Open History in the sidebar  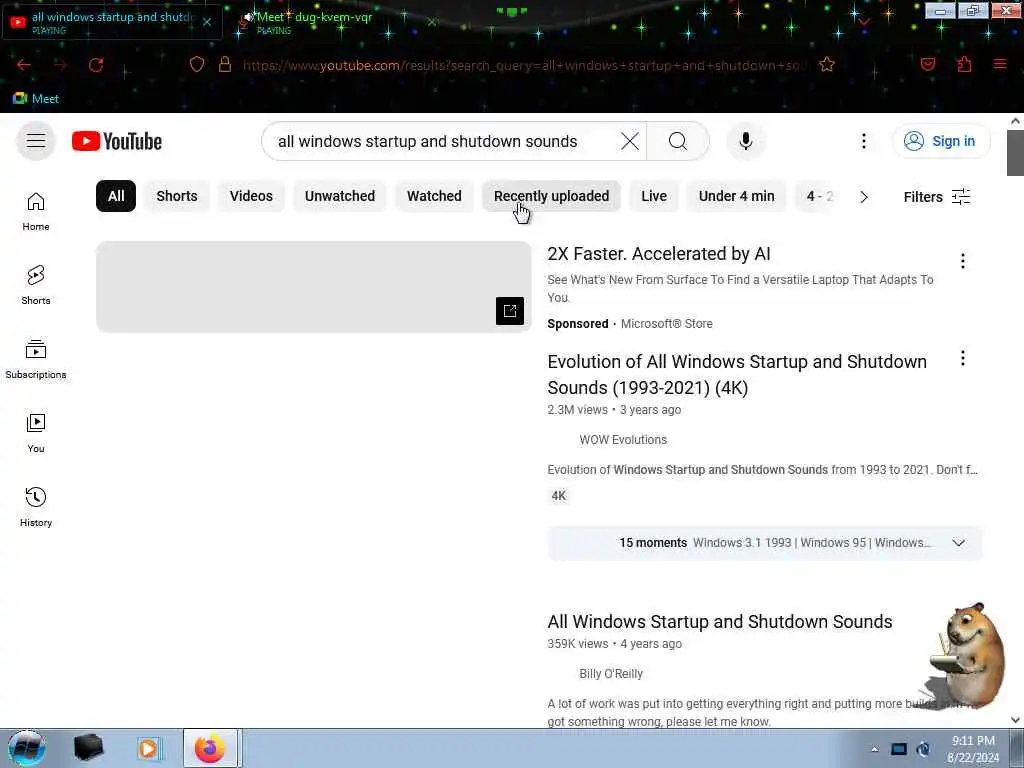coord(36,507)
